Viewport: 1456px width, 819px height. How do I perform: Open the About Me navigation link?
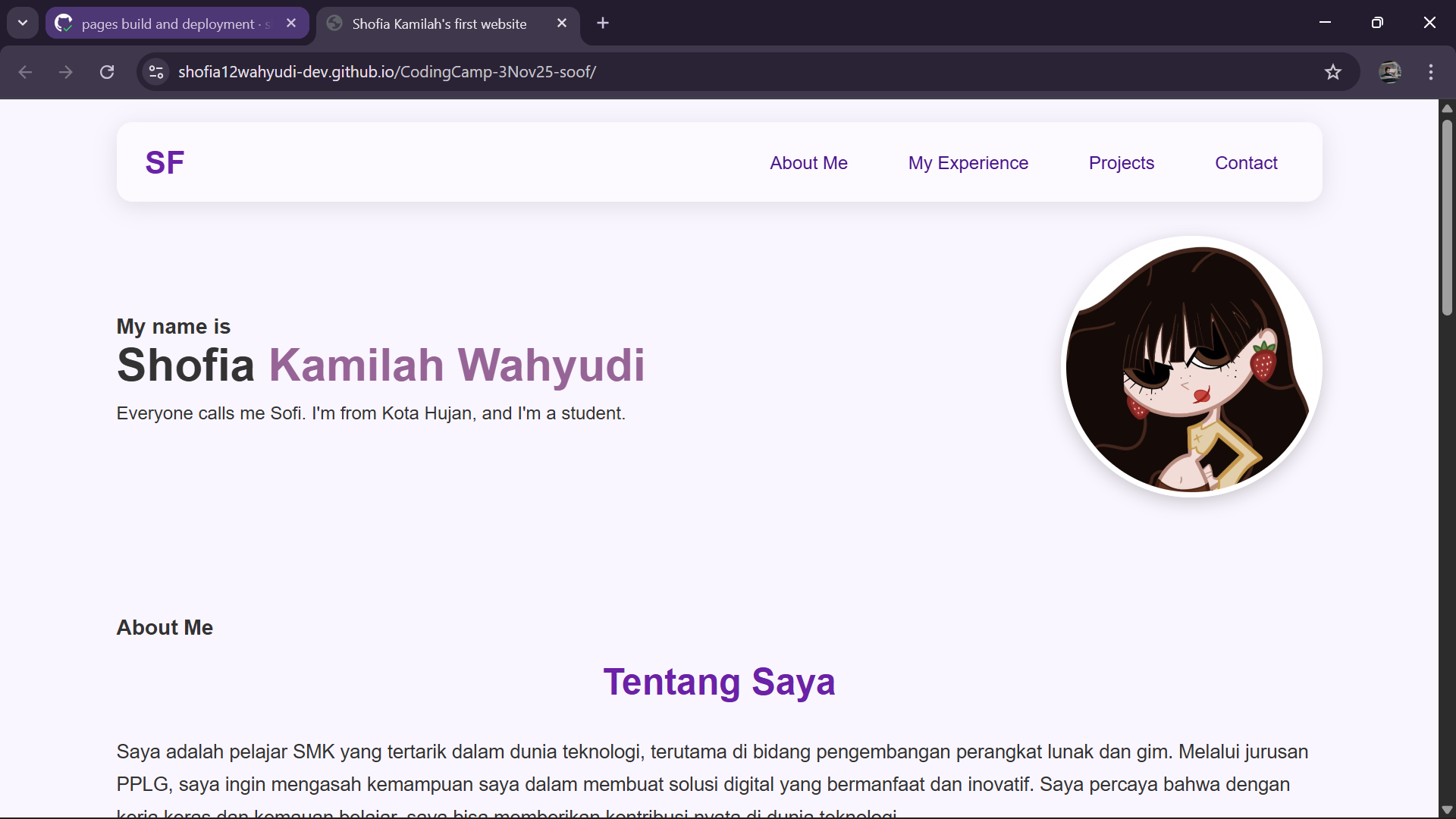coord(808,162)
